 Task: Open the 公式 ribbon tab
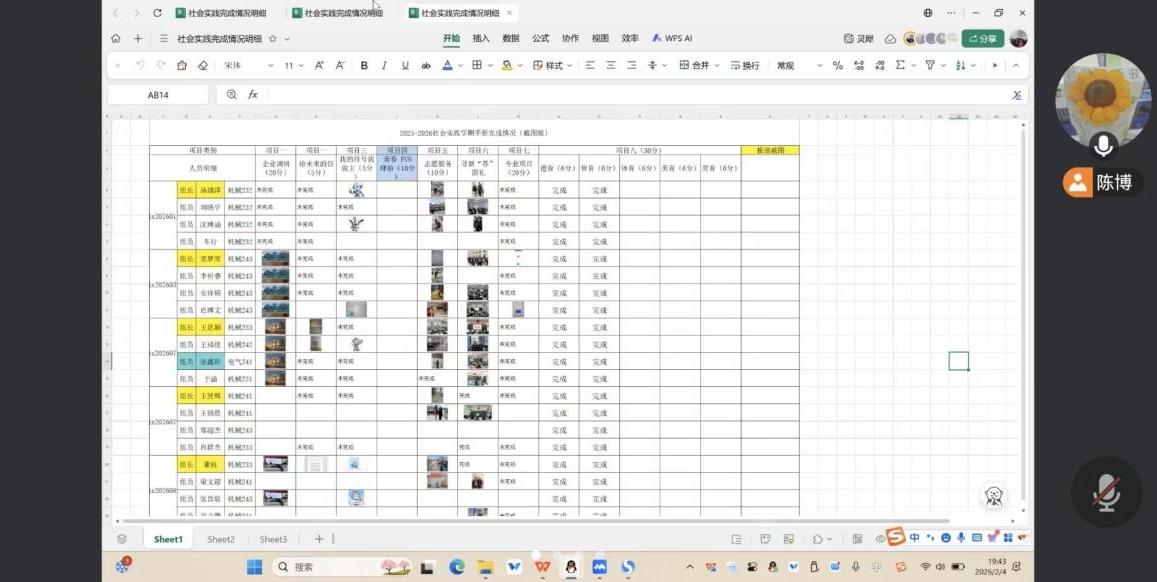pyautogui.click(x=540, y=38)
